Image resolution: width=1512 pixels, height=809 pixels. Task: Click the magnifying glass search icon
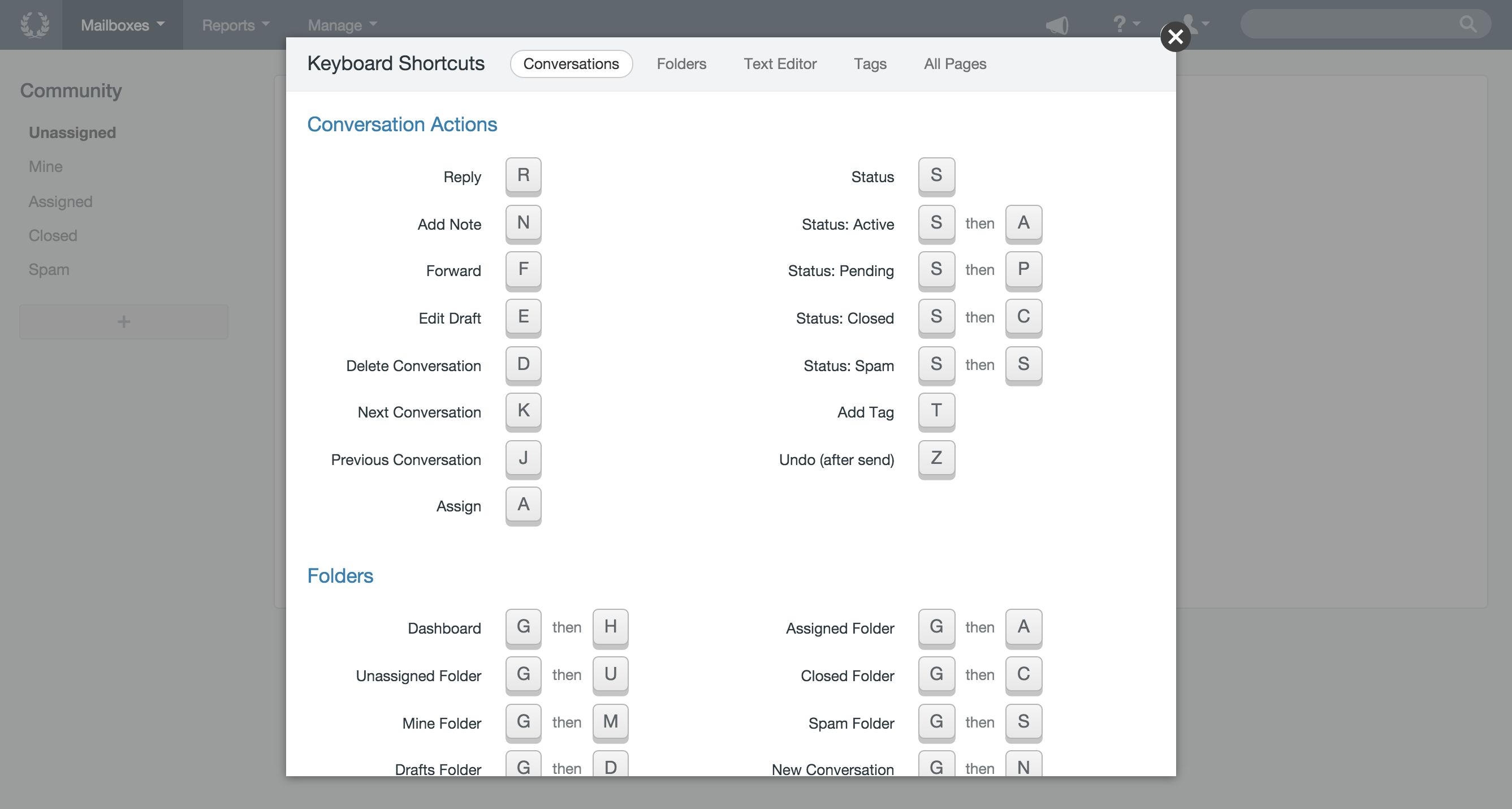1467,24
